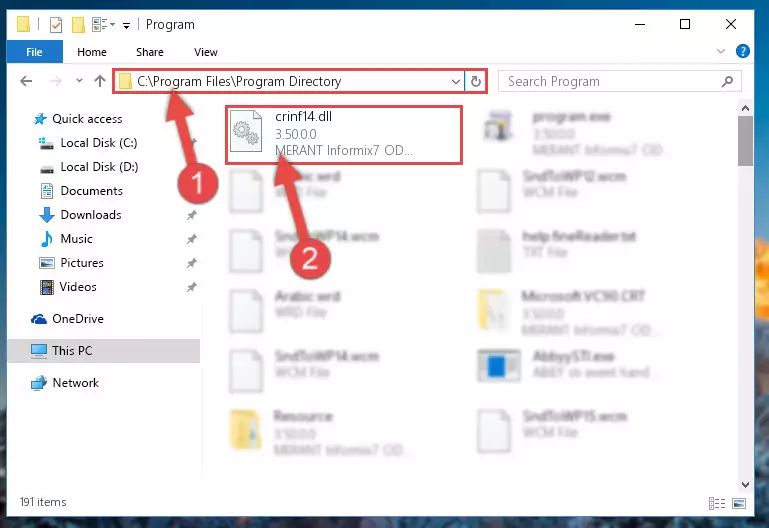Select Network in the navigation pane
This screenshot has width=769, height=528.
tap(76, 382)
